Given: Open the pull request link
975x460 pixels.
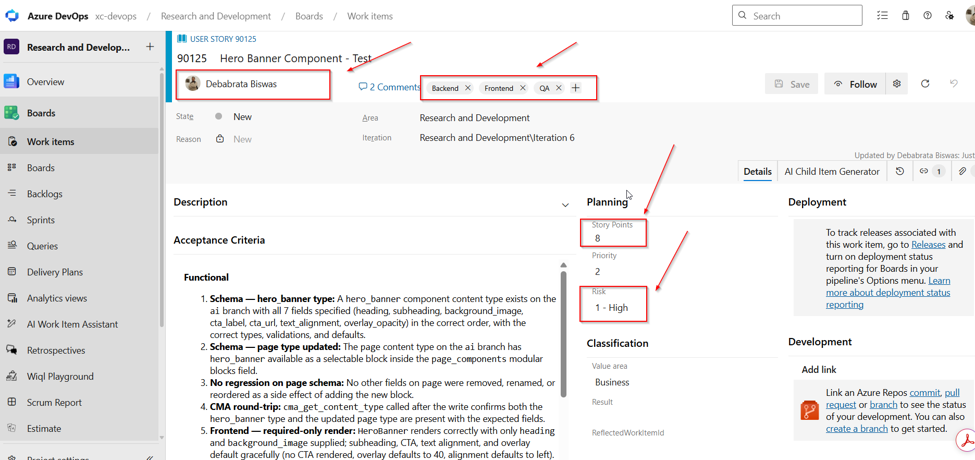Looking at the screenshot, I should click(x=893, y=398).
